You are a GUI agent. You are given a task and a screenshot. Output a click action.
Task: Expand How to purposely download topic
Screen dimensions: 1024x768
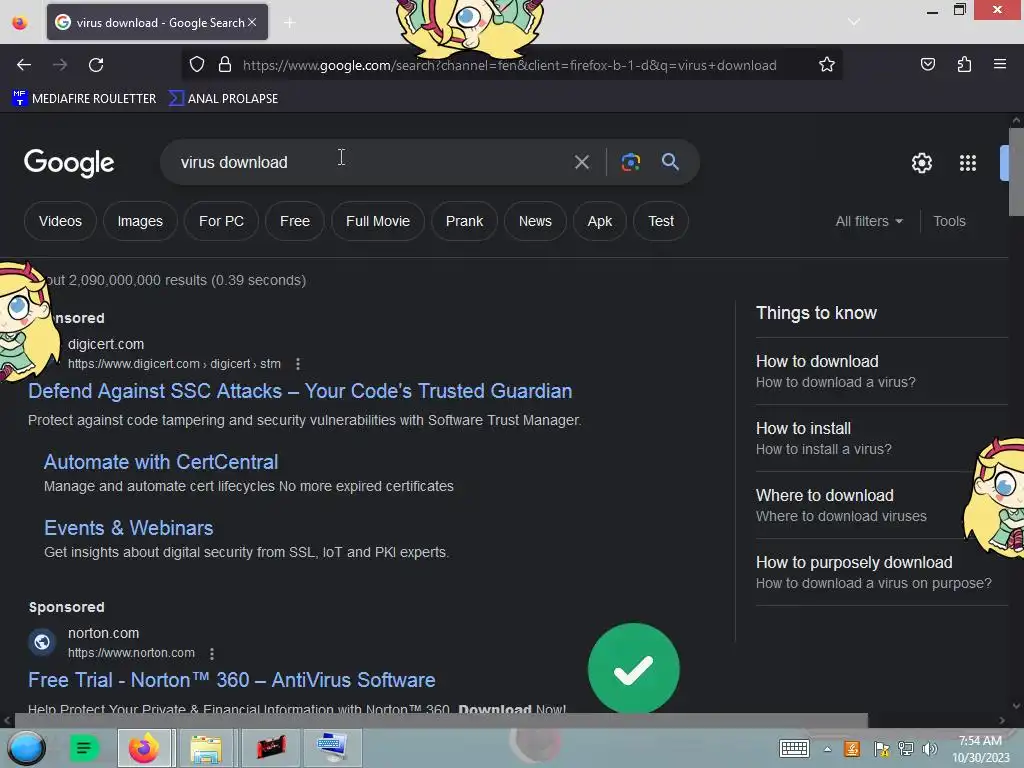point(882,572)
